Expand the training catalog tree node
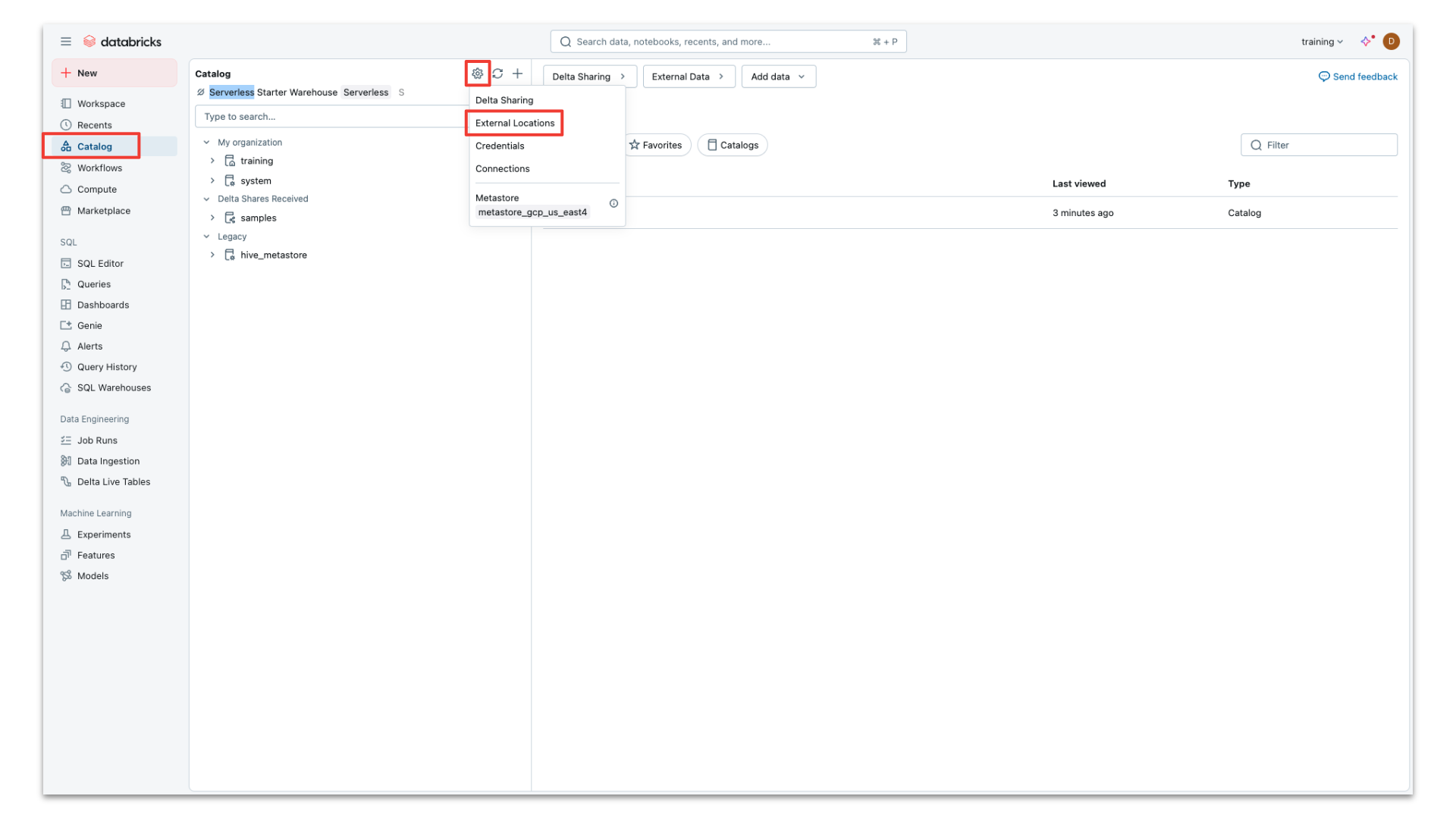Screen dimensions: 1456x818 pos(212,161)
